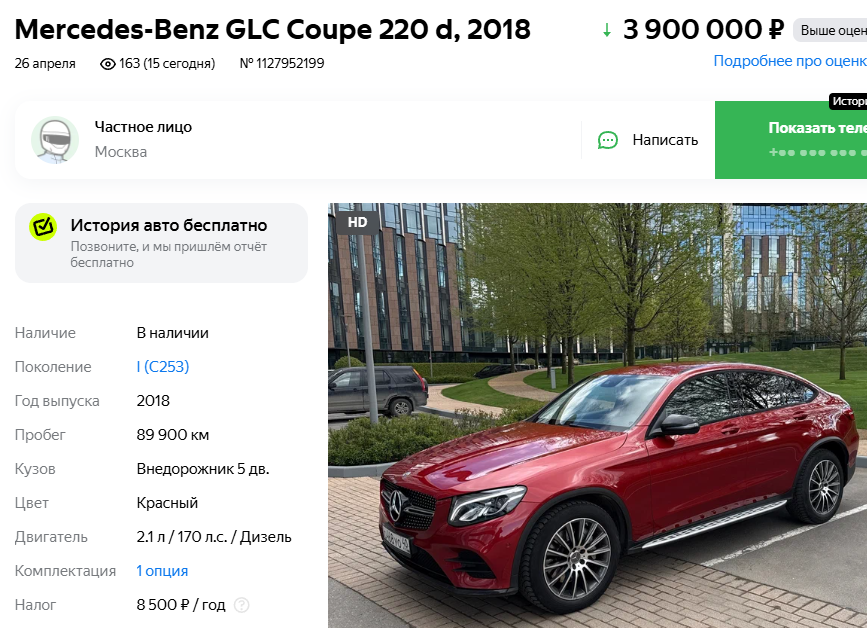Open the '1 опция' configuration link
The image size is (867, 628).
[162, 571]
